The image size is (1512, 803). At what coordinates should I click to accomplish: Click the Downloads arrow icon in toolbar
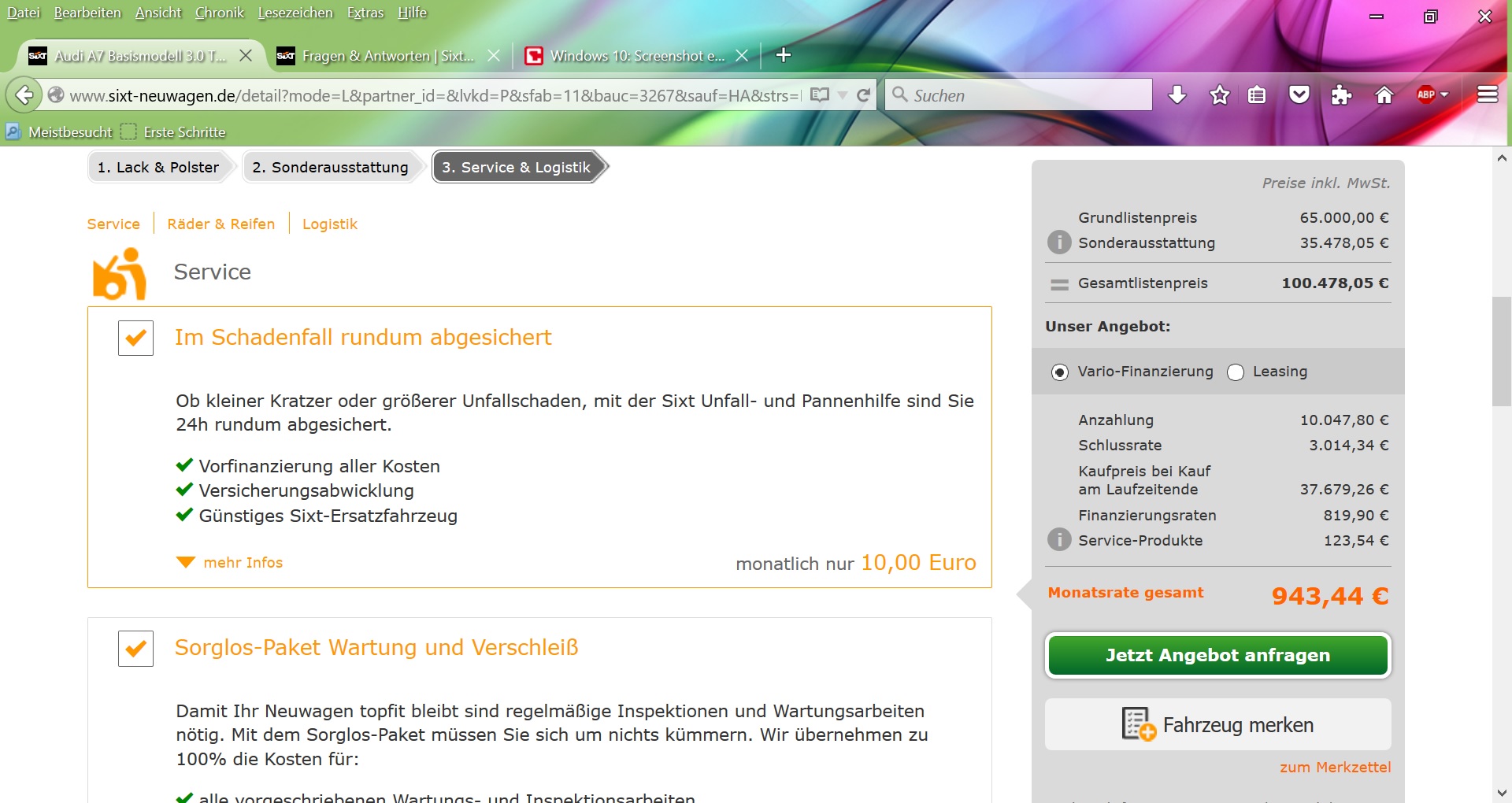tap(1177, 95)
